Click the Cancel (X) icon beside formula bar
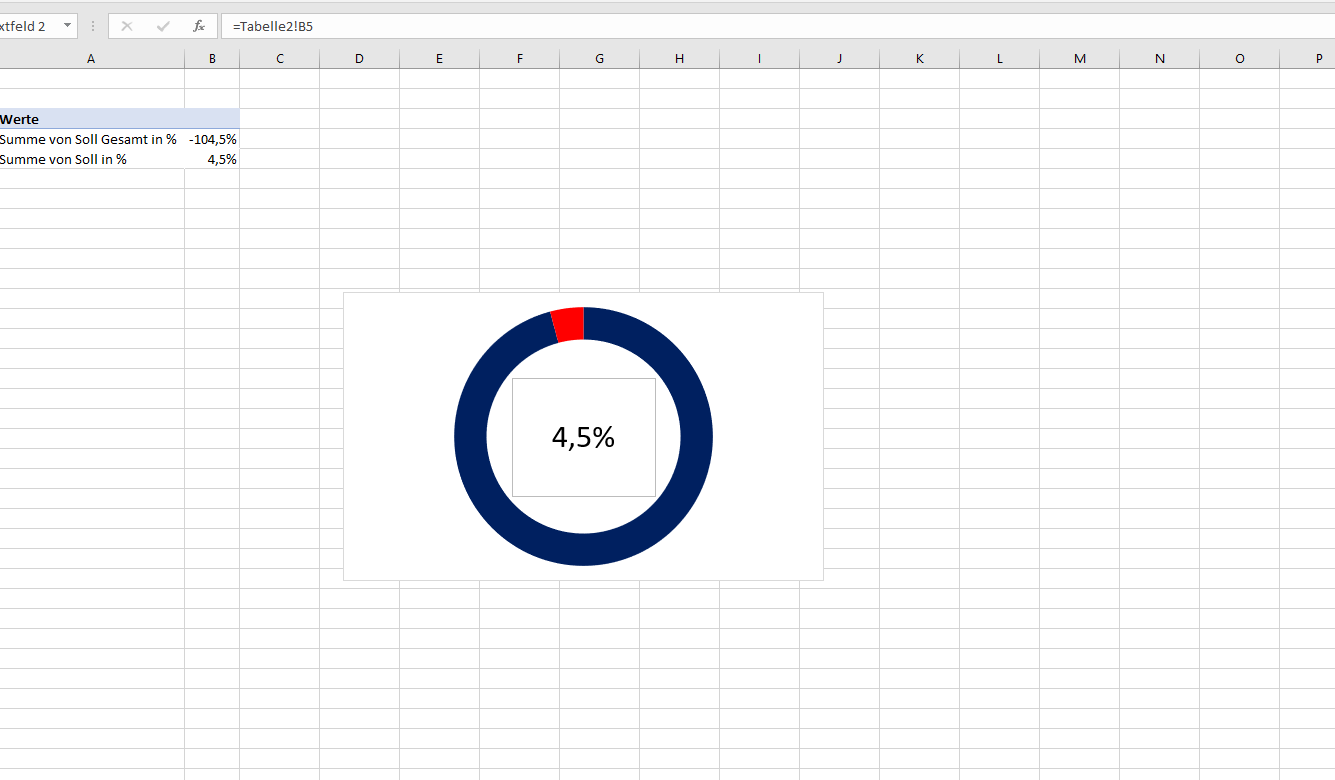Screen dimensions: 1335x780 127,26
